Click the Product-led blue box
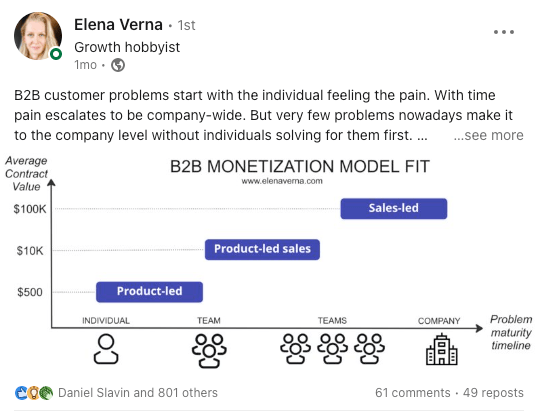The image size is (540, 411). point(149,292)
